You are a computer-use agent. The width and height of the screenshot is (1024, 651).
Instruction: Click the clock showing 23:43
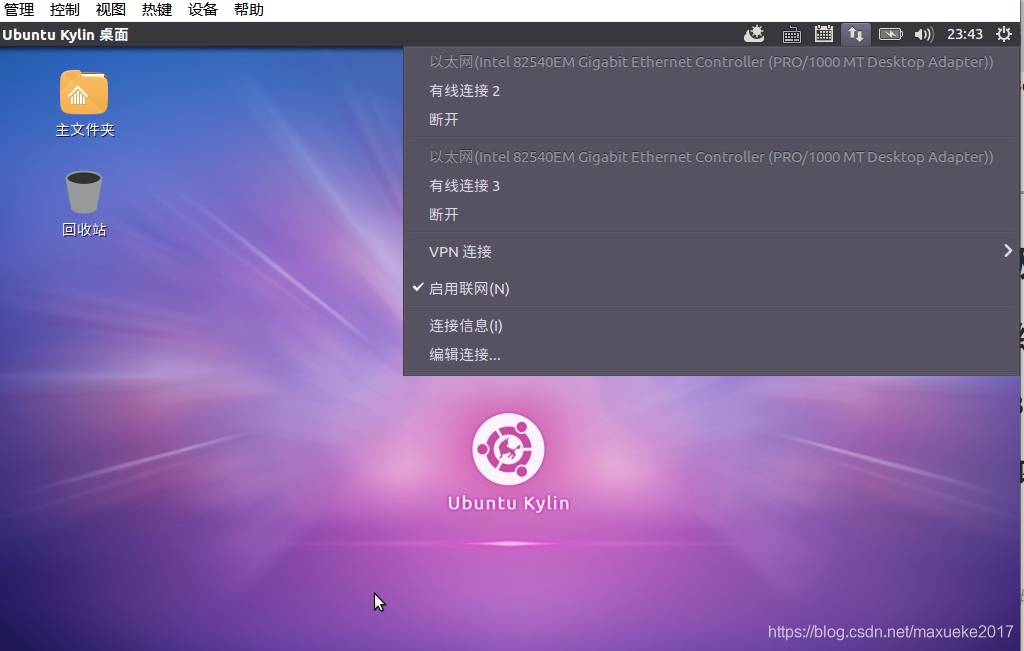pos(965,34)
